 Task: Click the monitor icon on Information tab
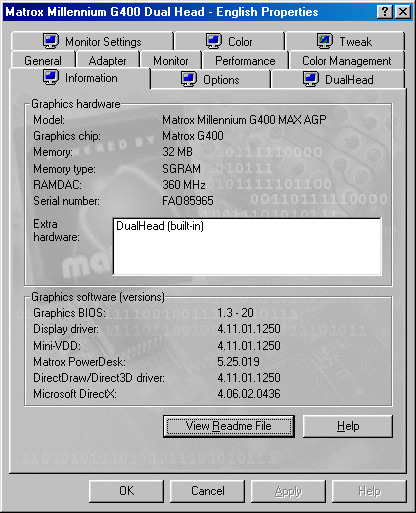51,77
